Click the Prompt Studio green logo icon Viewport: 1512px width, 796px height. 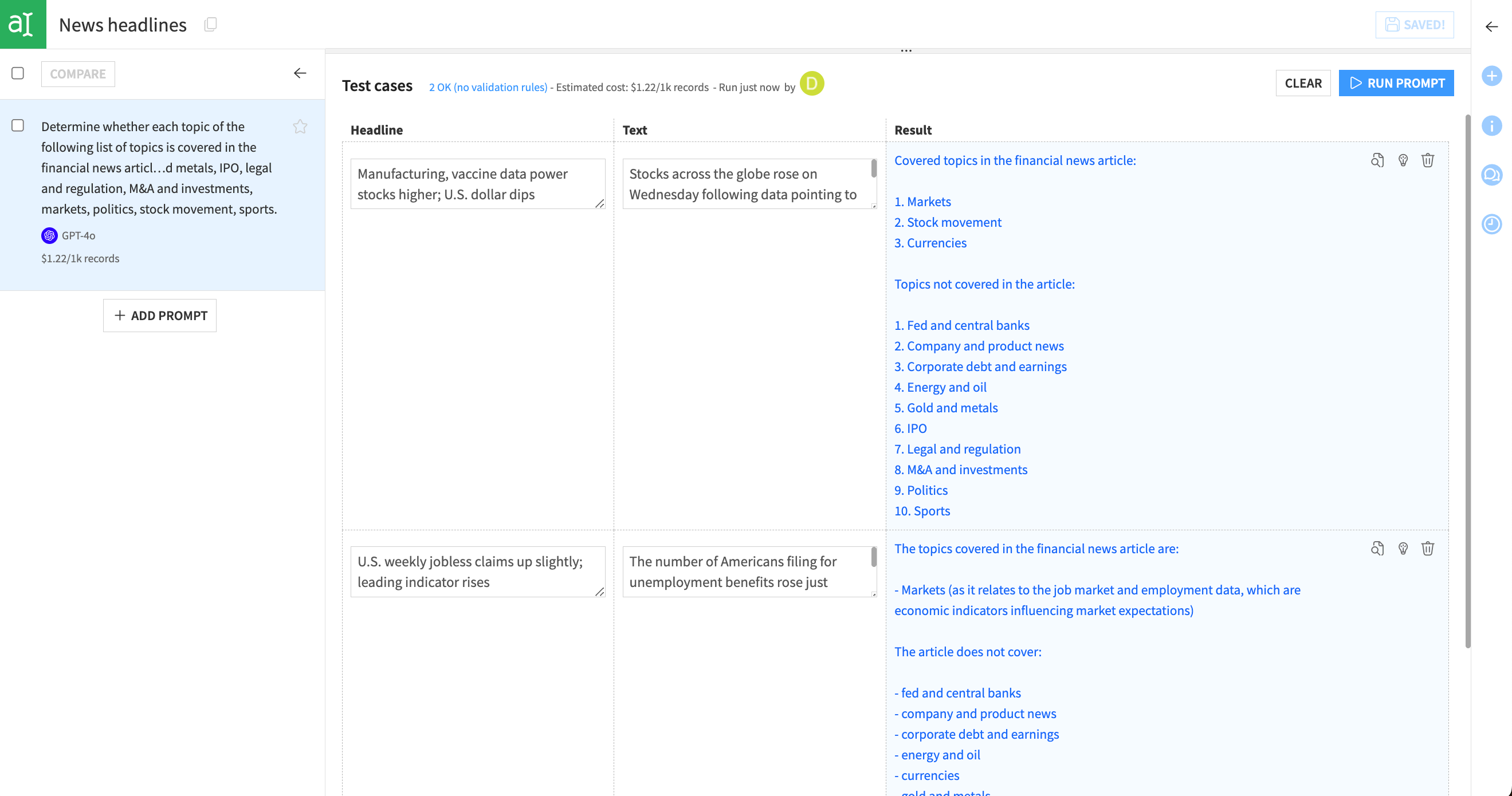pyautogui.click(x=23, y=24)
